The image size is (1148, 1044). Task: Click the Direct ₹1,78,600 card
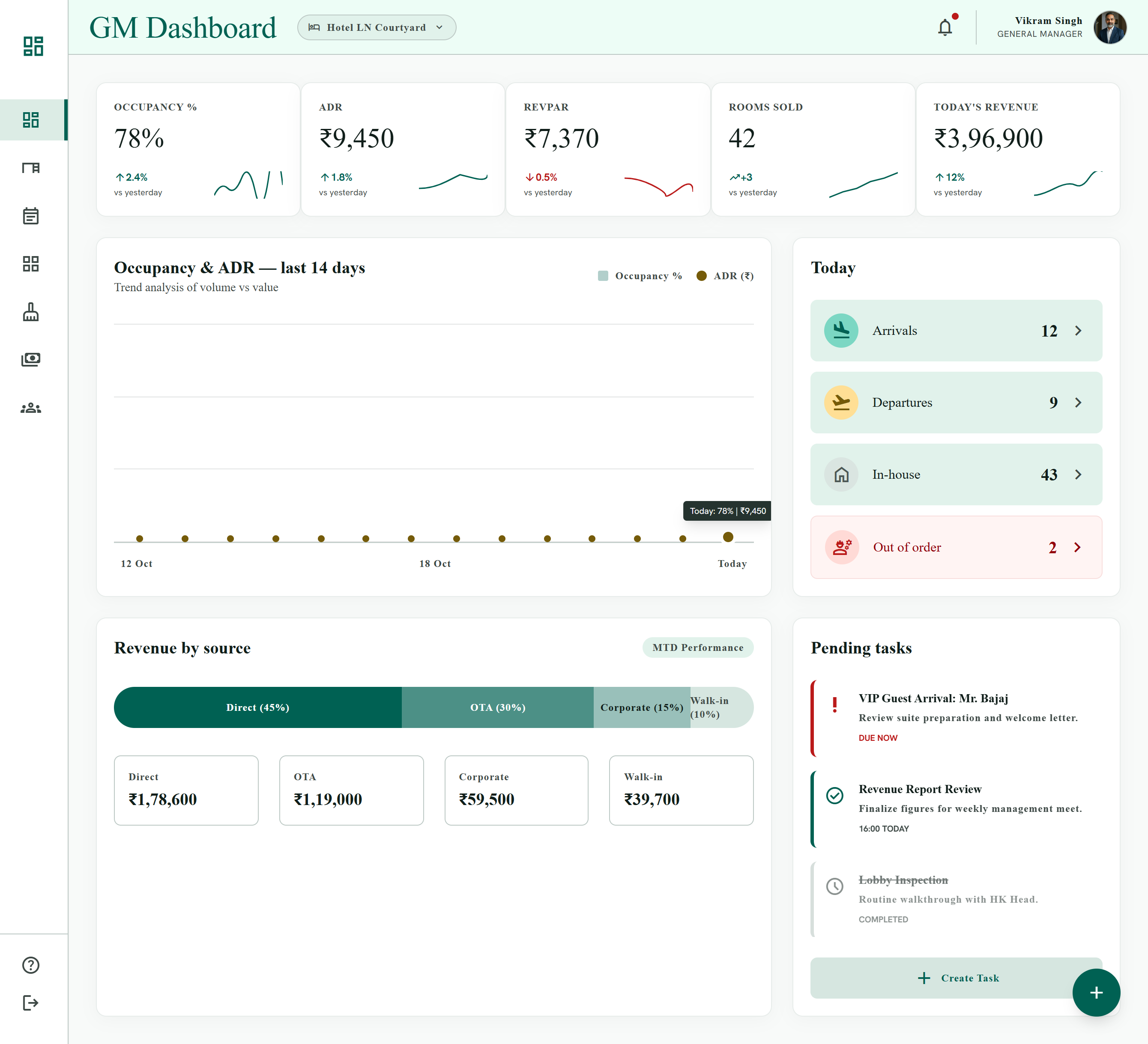tap(186, 790)
